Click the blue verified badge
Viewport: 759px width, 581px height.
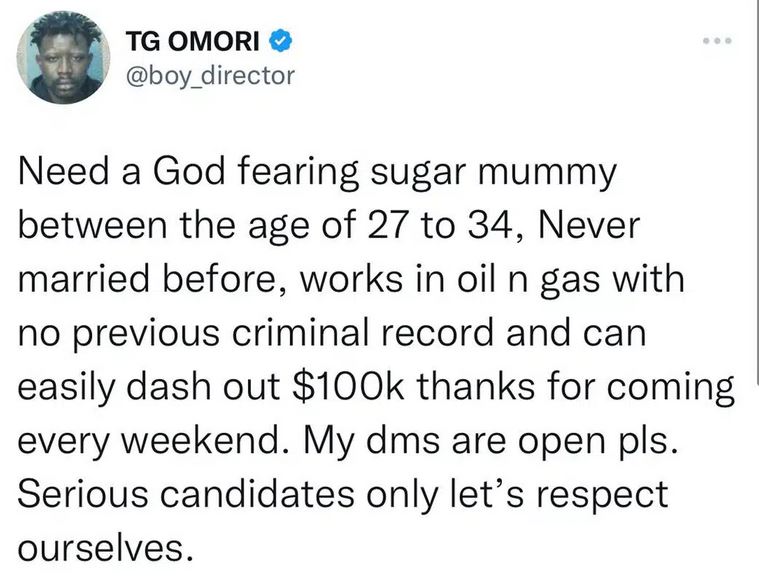click(282, 42)
